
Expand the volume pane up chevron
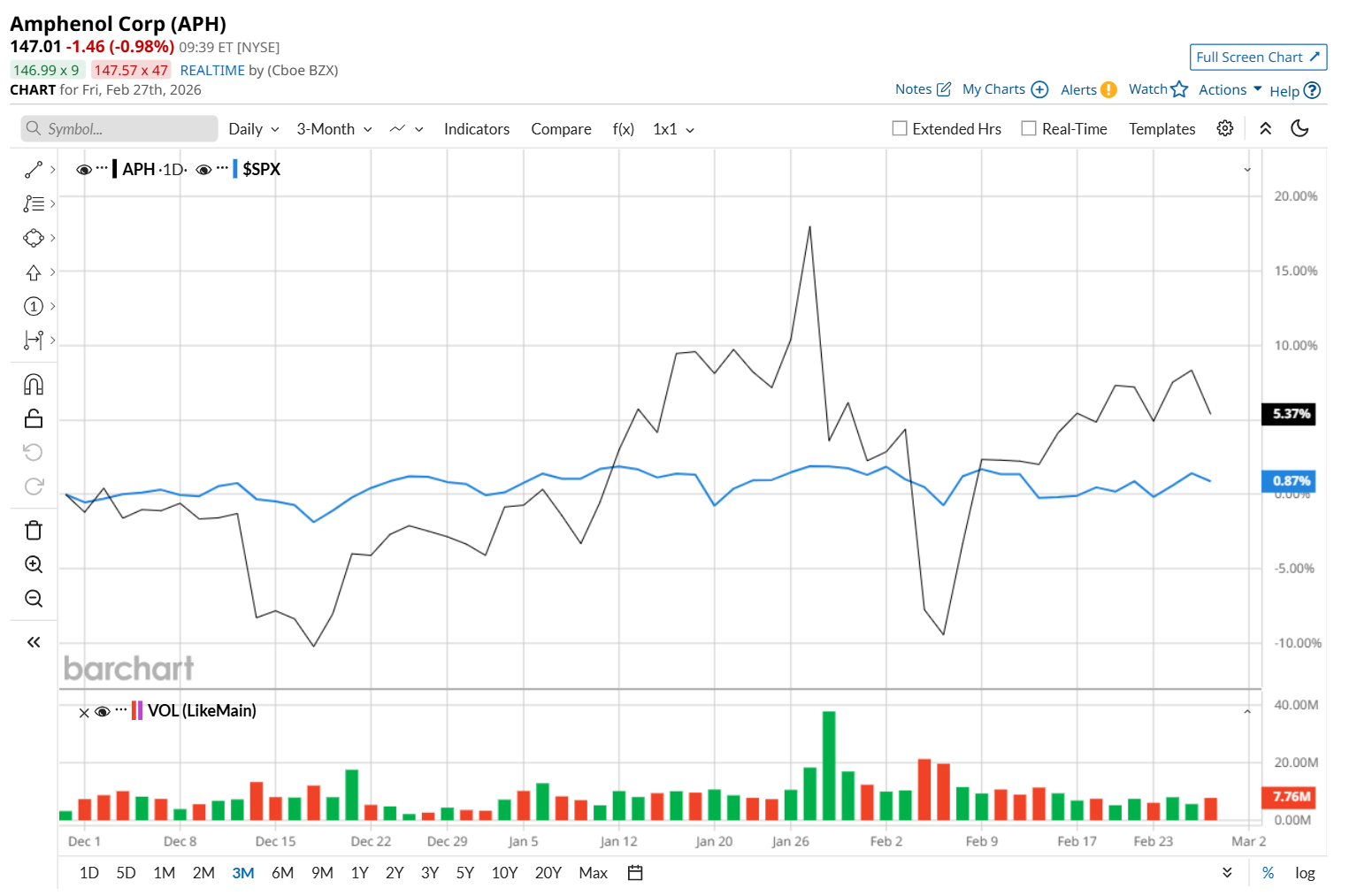1247,711
